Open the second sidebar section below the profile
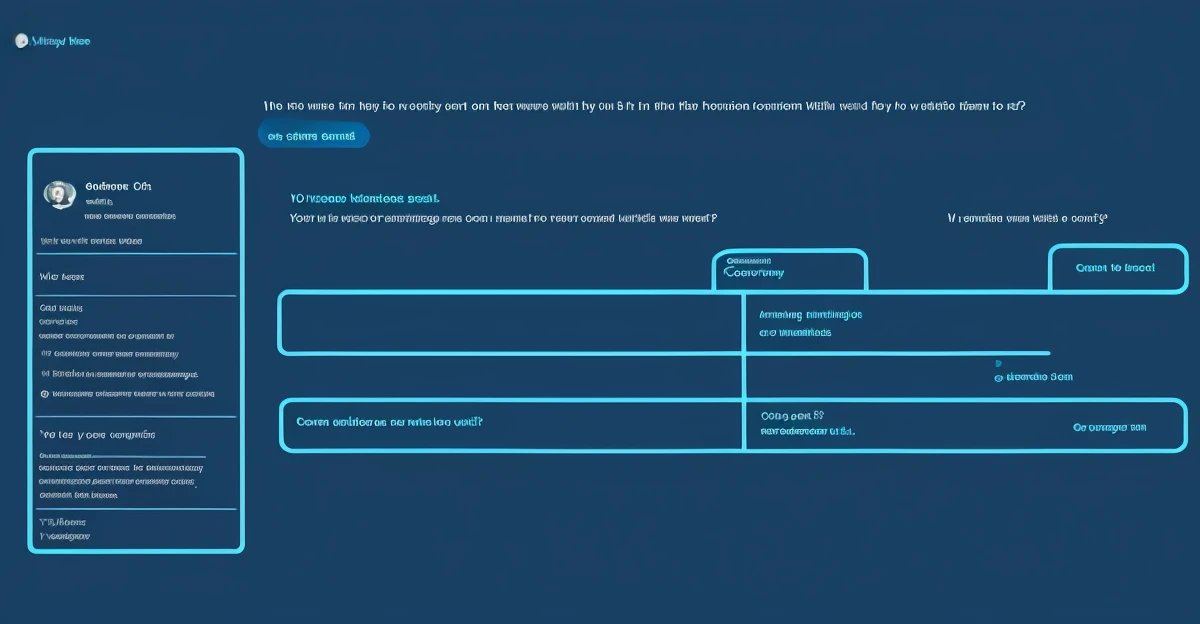 click(62, 276)
